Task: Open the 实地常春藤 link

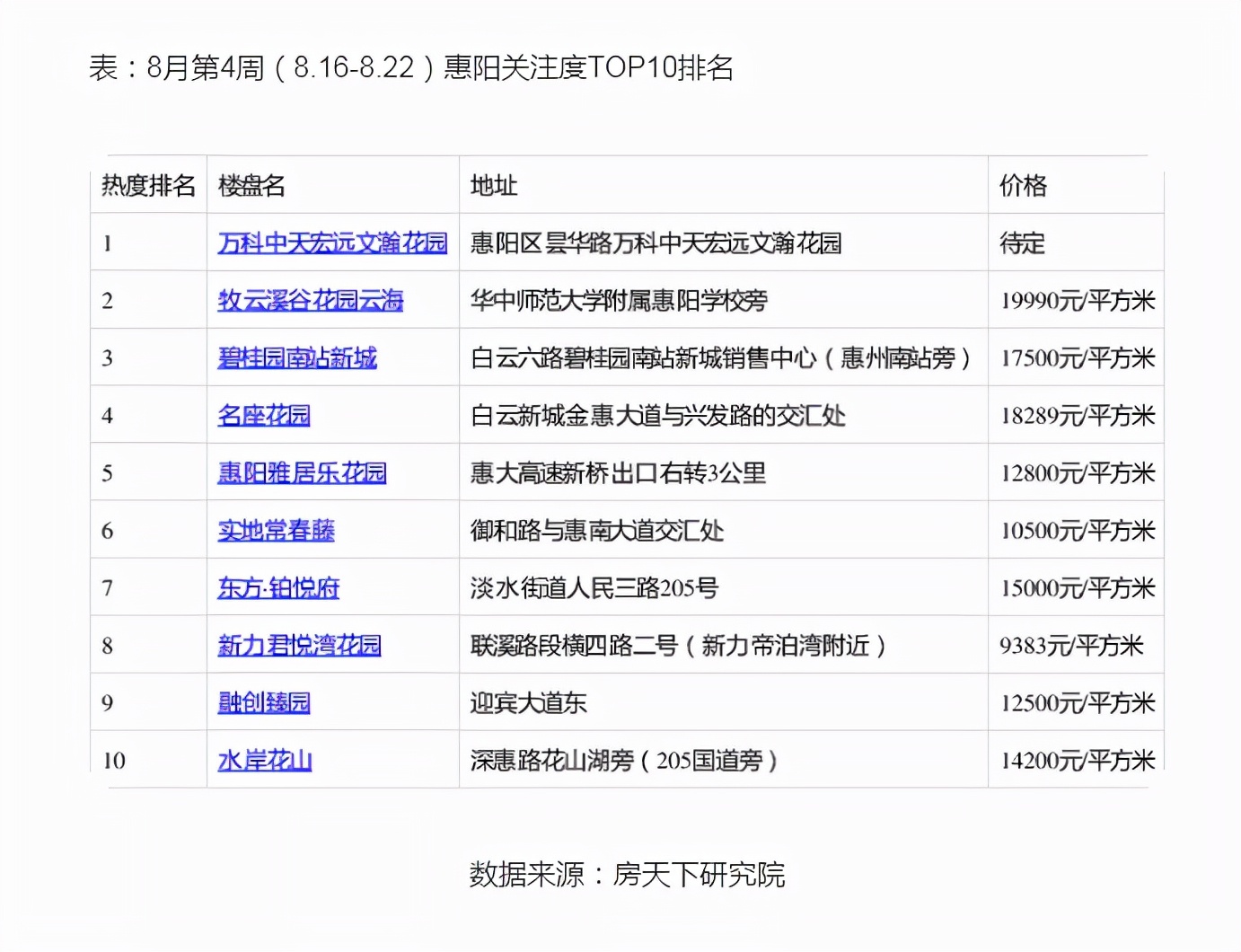Action: pos(276,530)
